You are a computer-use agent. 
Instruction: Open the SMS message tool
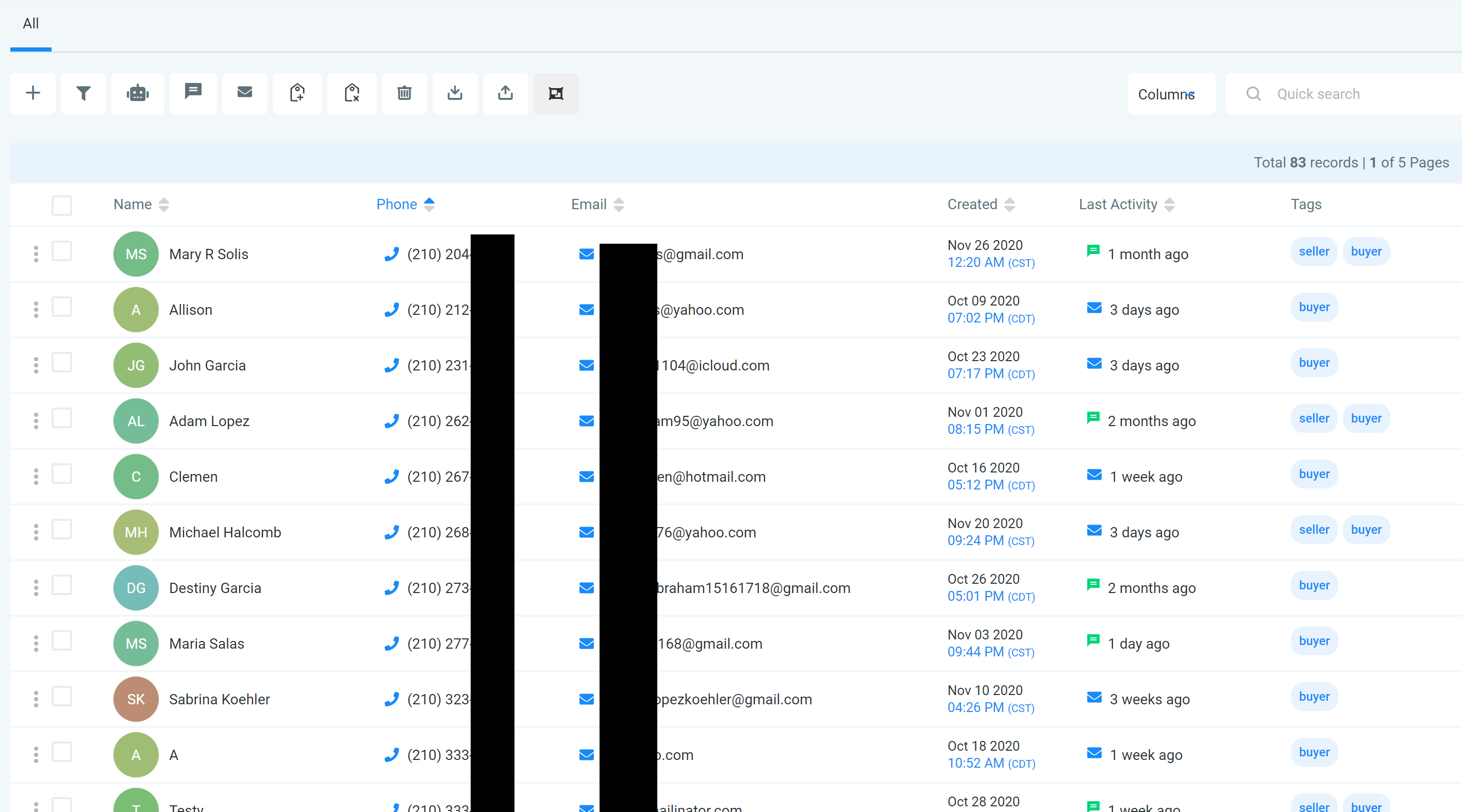tap(193, 93)
